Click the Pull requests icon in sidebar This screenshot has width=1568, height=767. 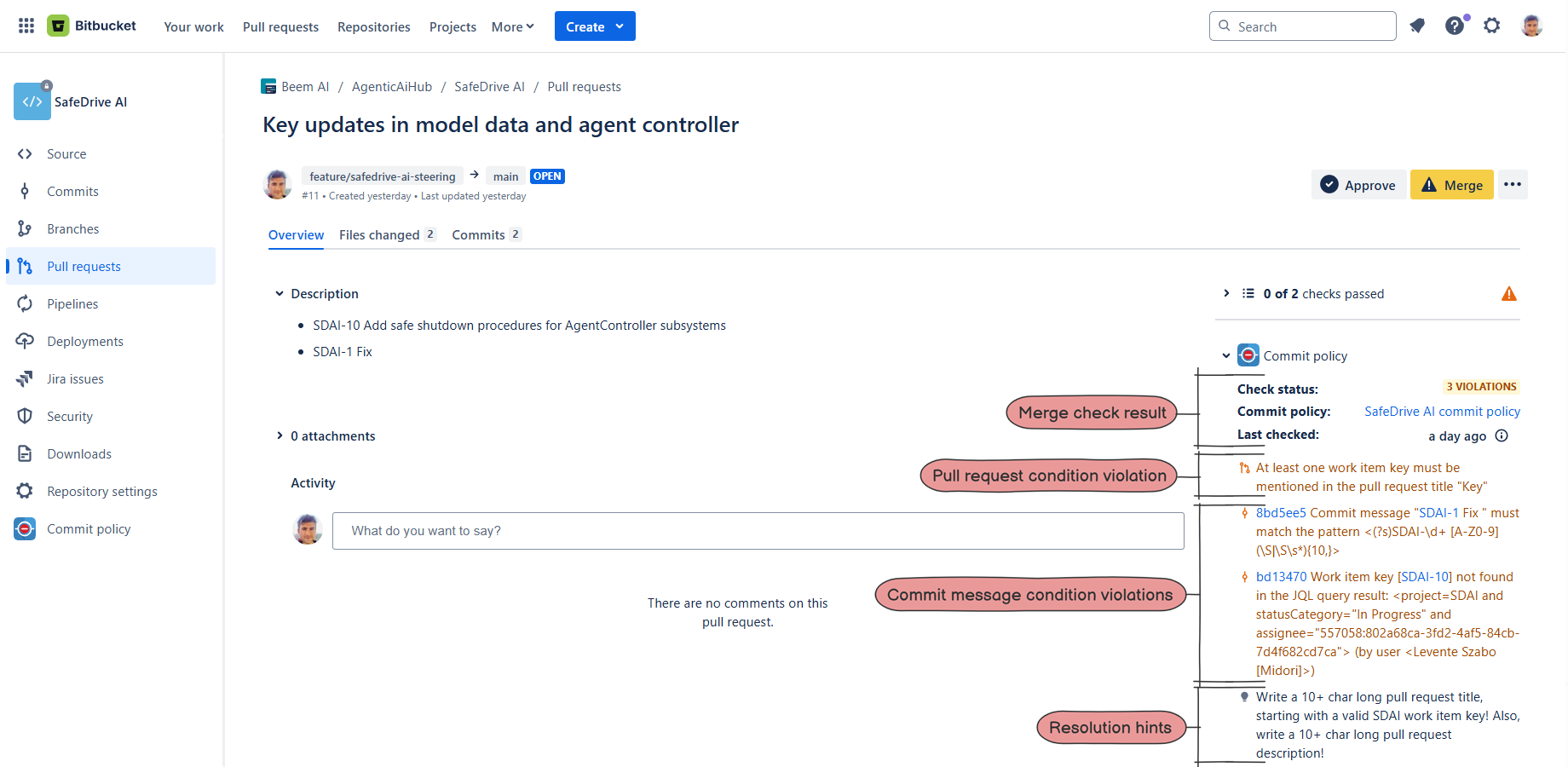point(25,267)
